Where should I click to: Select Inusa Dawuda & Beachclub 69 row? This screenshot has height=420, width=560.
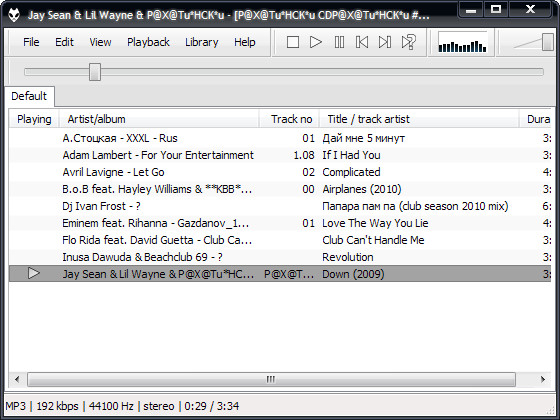tap(280, 257)
